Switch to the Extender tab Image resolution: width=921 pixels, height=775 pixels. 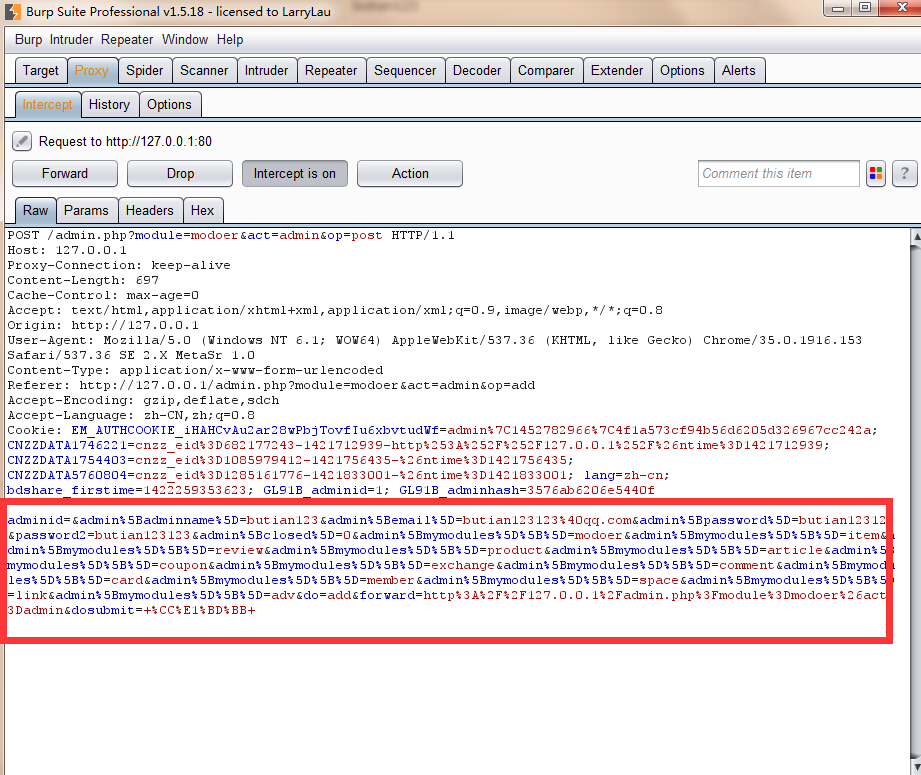[617, 71]
